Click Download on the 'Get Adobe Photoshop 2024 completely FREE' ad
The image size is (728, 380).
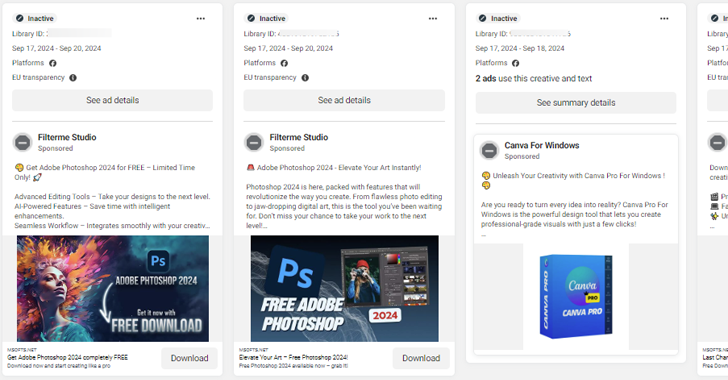189,358
